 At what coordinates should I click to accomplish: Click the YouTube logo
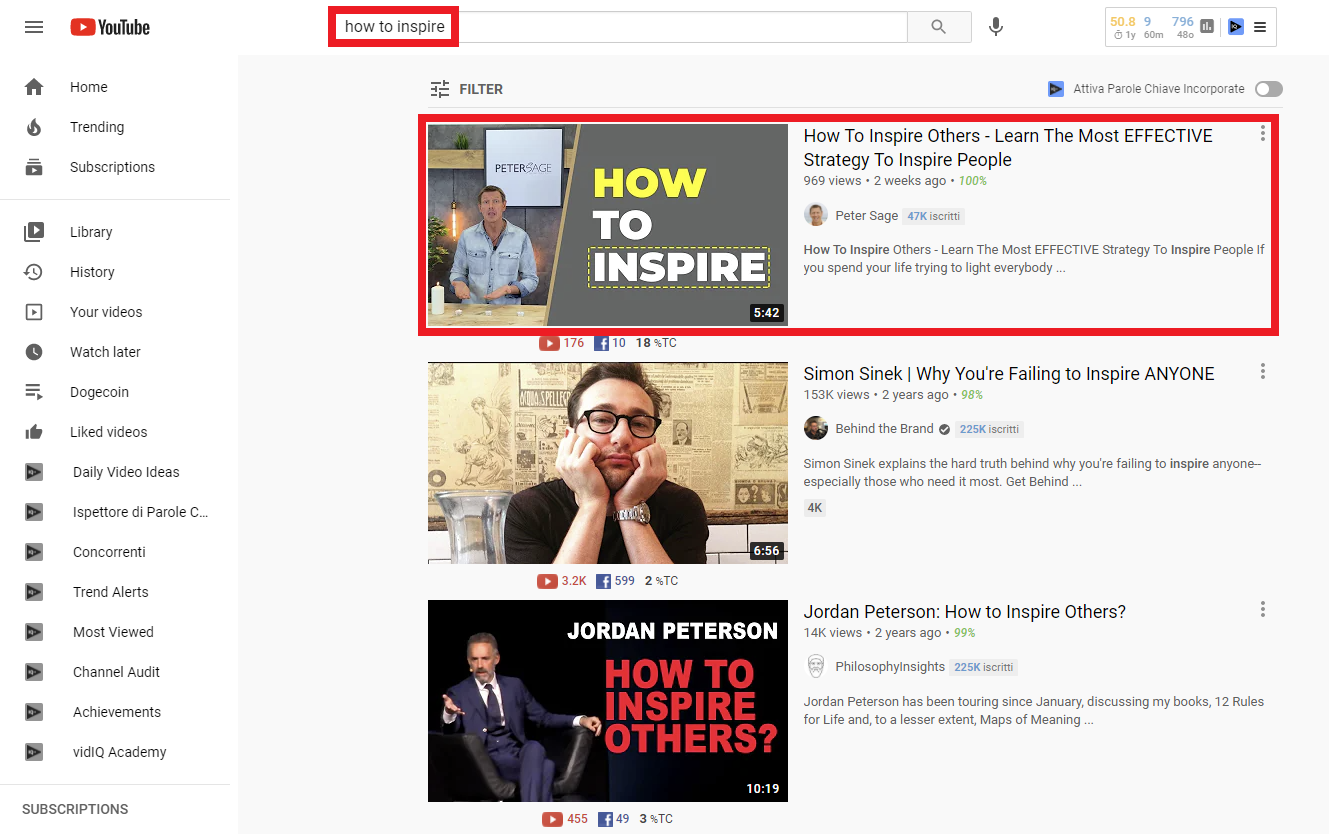coord(110,27)
